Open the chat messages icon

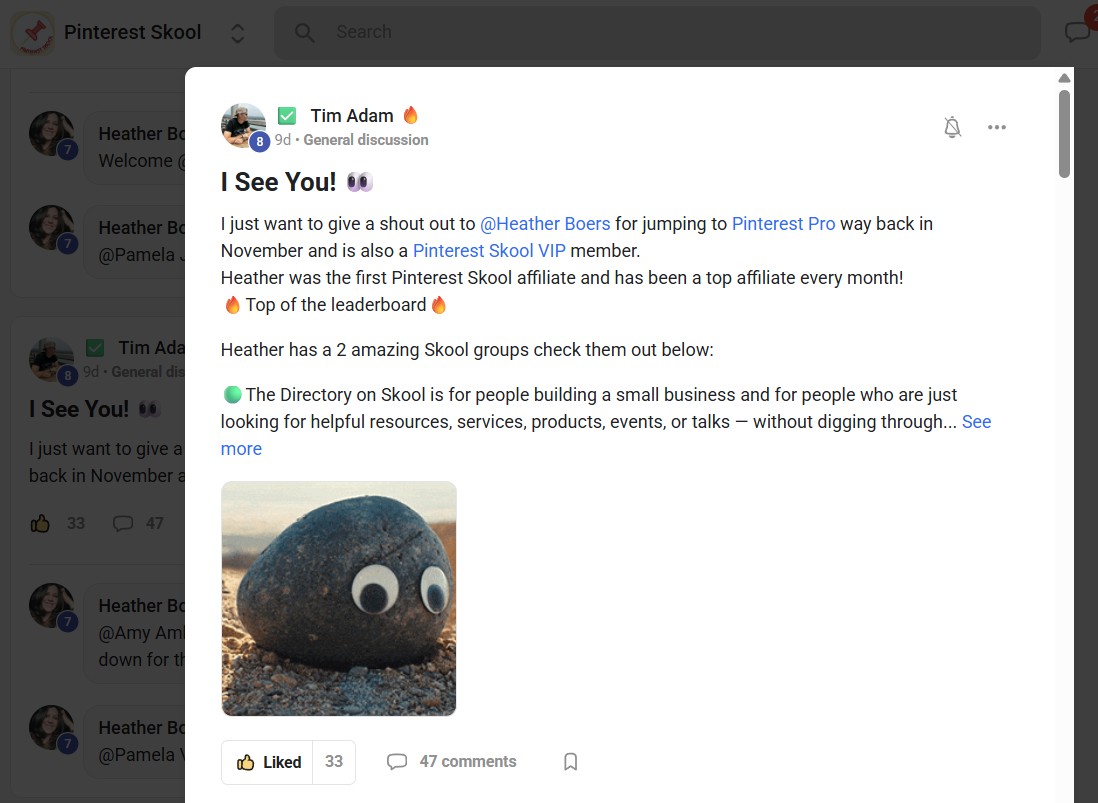[1076, 33]
